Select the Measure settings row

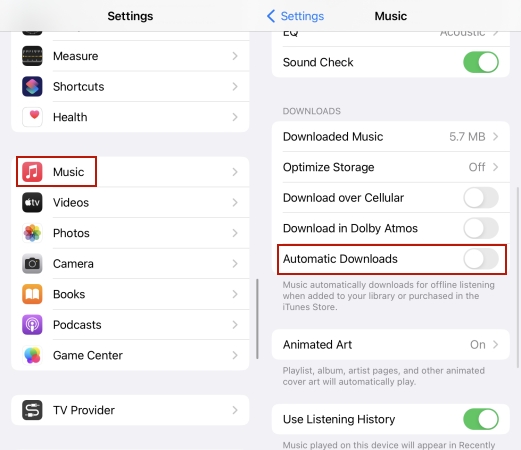130,56
